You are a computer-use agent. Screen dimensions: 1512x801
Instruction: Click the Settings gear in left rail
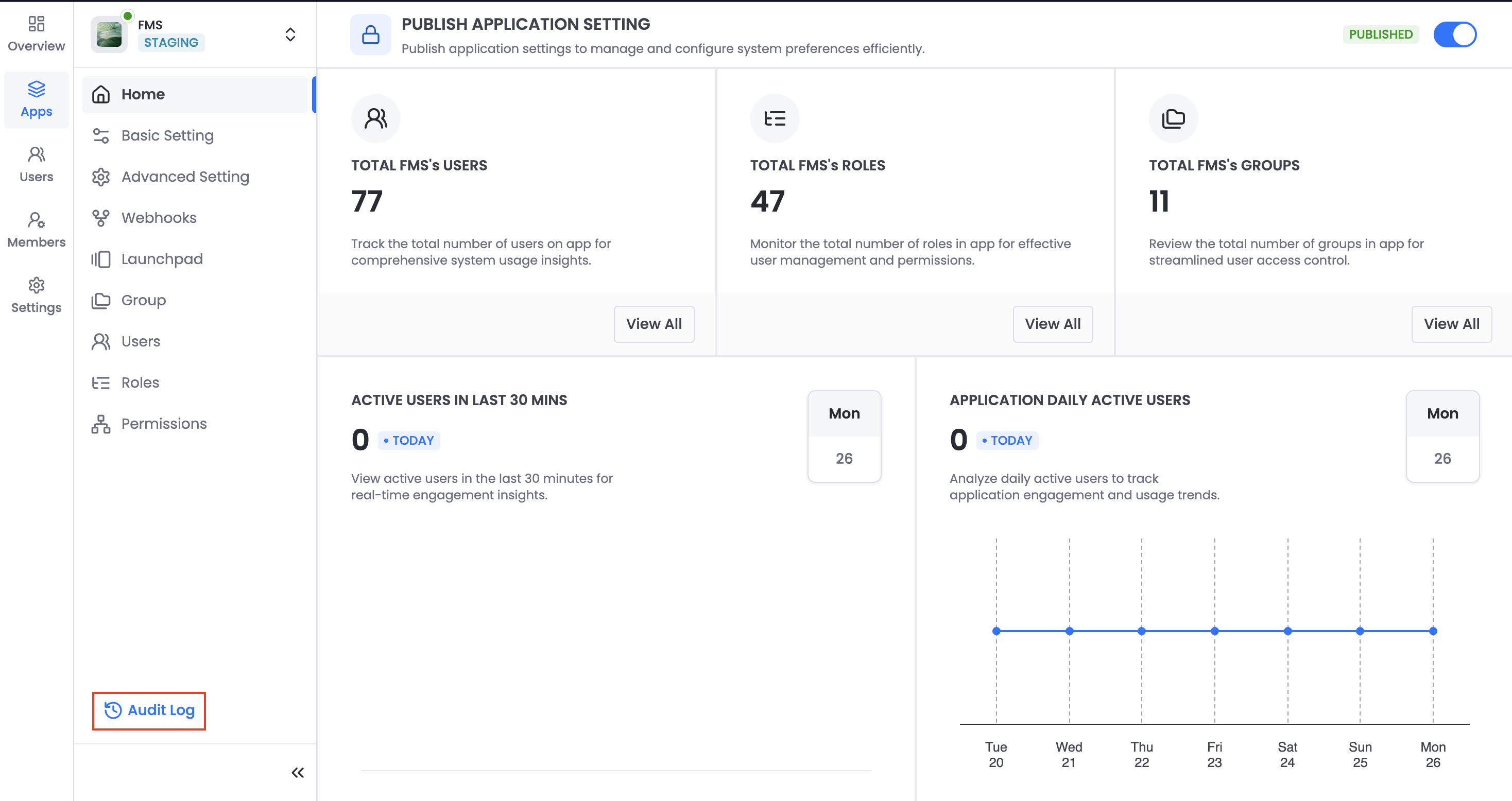coord(37,286)
